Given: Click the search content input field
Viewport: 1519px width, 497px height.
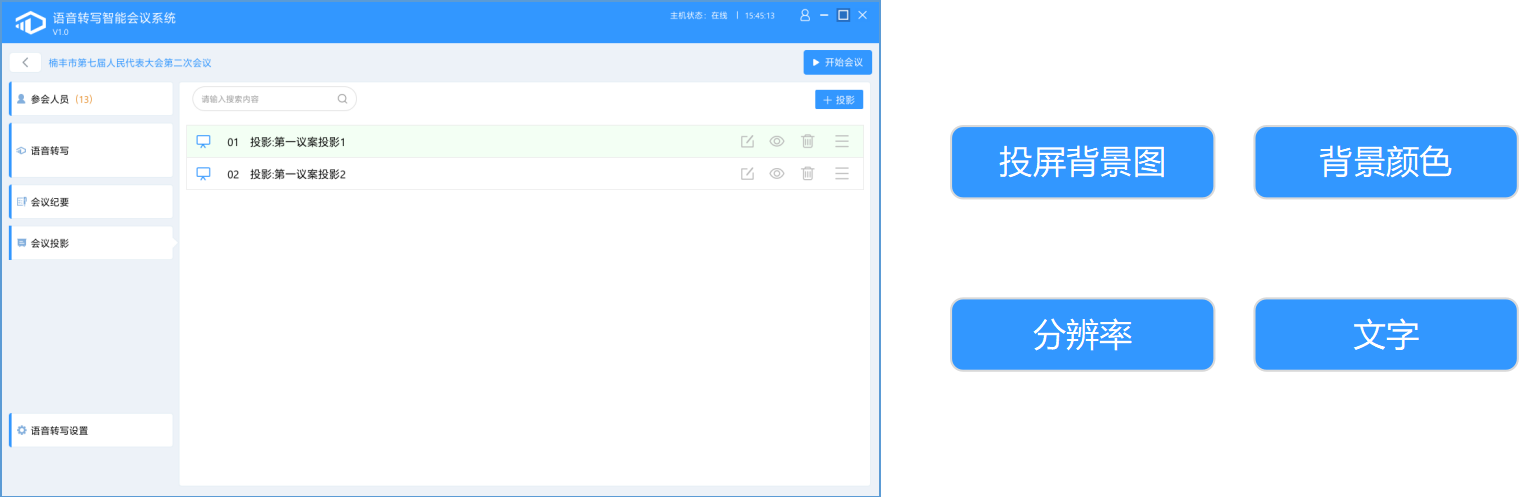Looking at the screenshot, I should [x=265, y=99].
